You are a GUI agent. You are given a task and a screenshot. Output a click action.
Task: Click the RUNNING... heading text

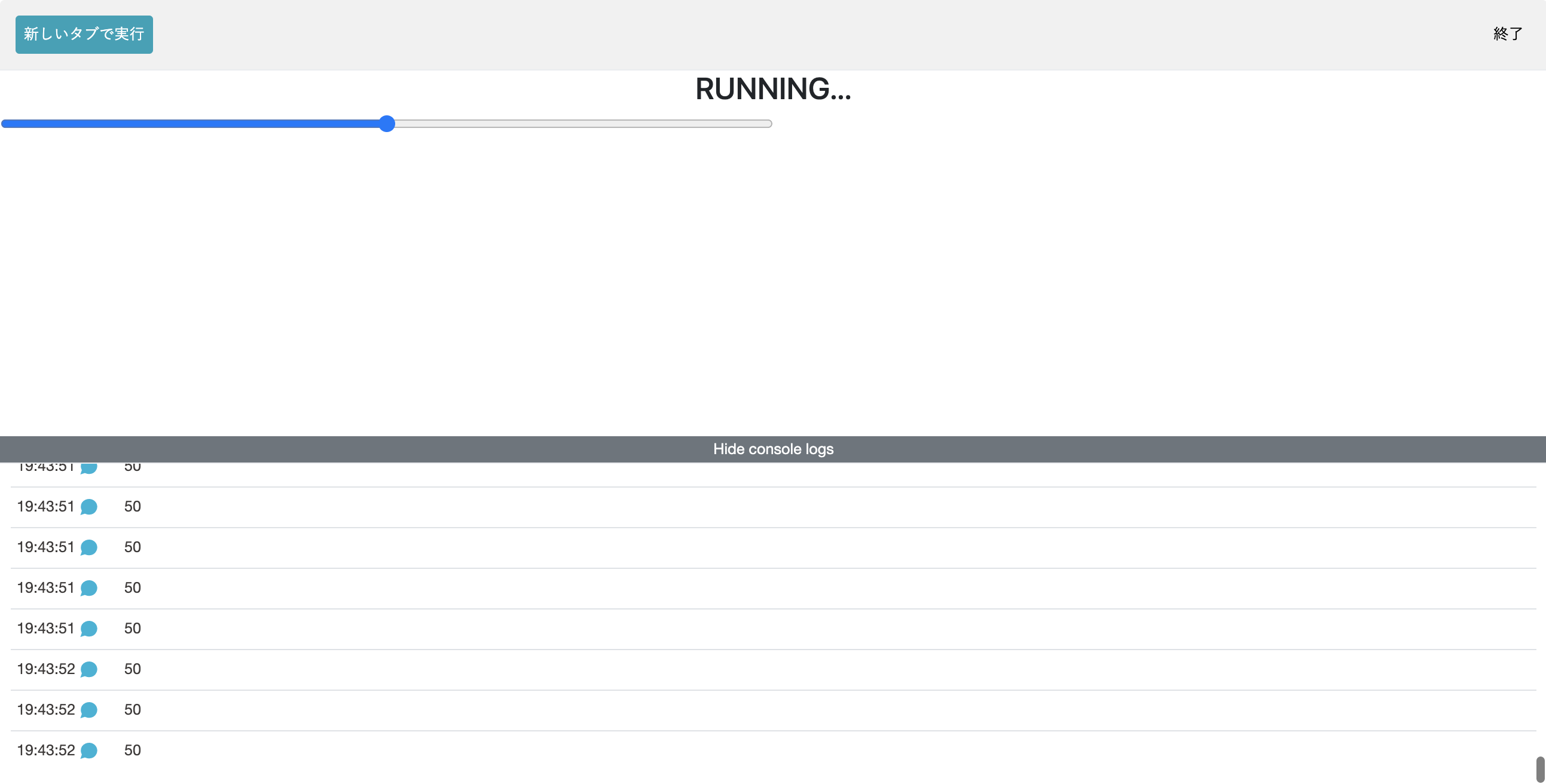click(x=773, y=89)
